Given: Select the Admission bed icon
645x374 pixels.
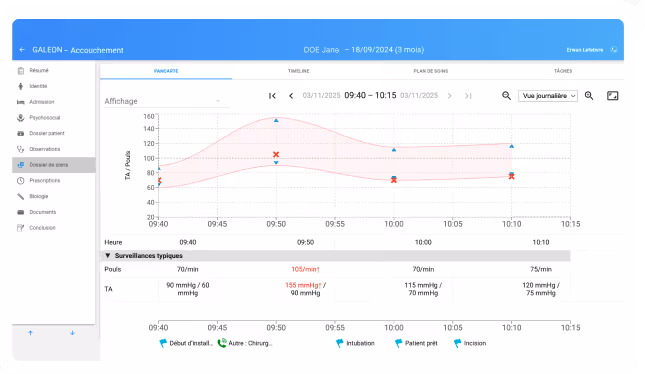Looking at the screenshot, I should click(x=21, y=102).
